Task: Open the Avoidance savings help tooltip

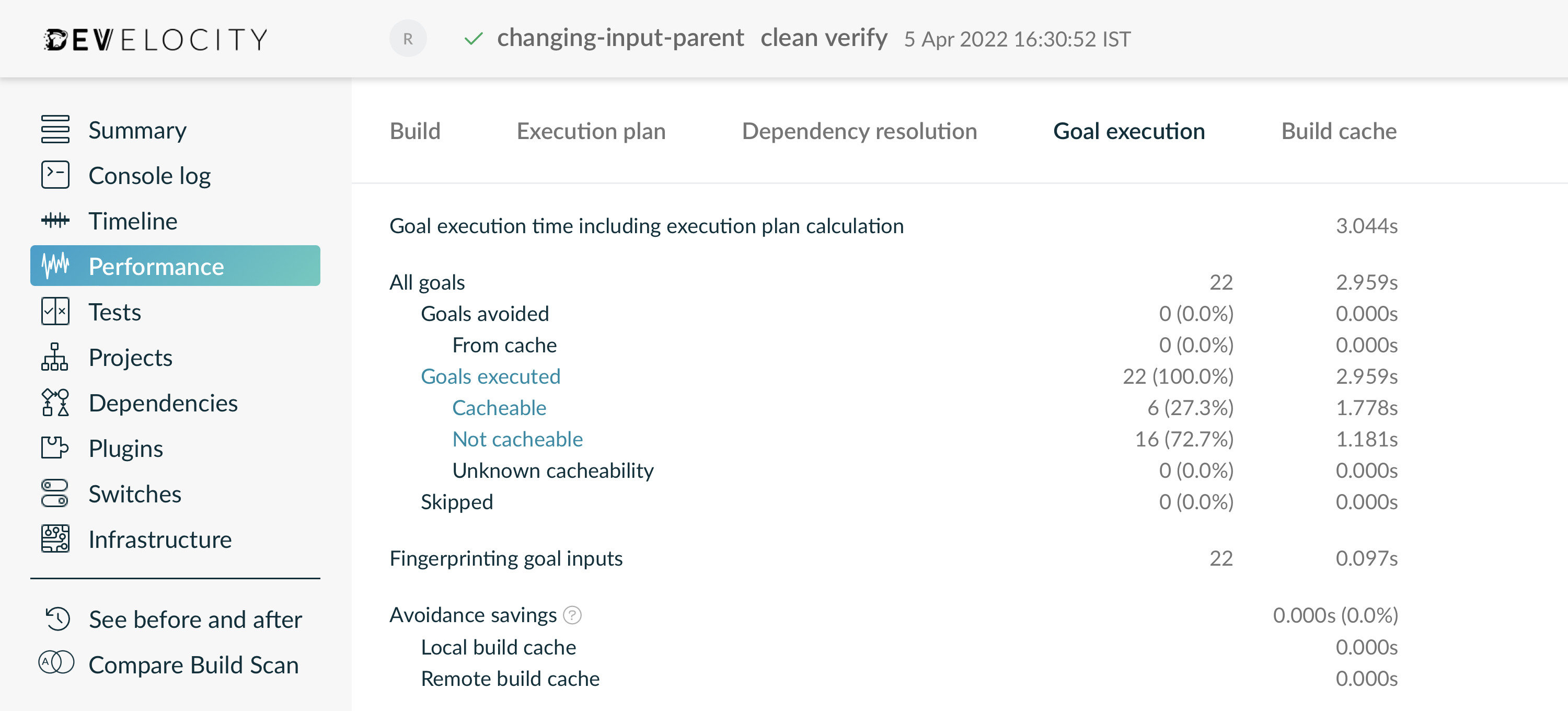Action: [573, 615]
